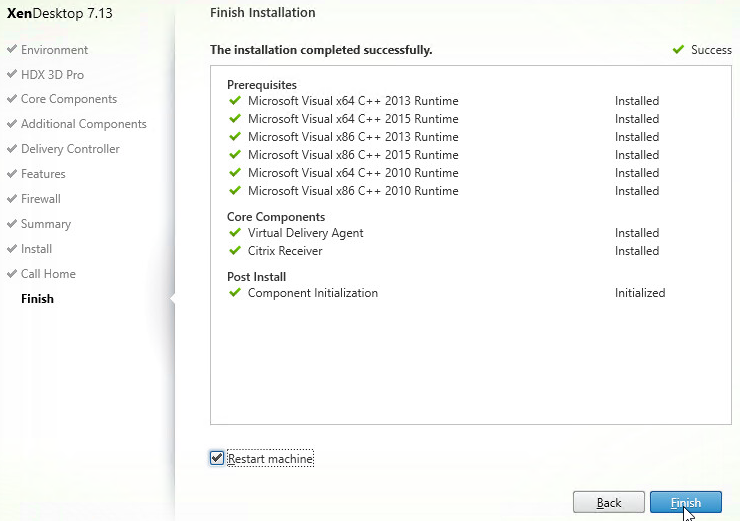Click the Firewall step checkmark icon
This screenshot has width=740, height=521.
[x=12, y=198]
